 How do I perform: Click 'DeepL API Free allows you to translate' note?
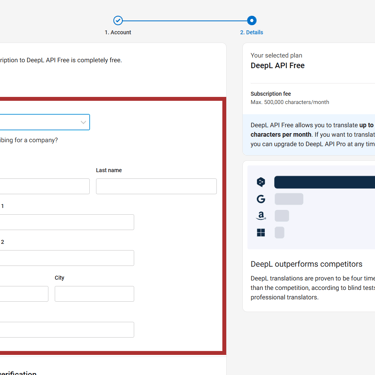pos(312,135)
